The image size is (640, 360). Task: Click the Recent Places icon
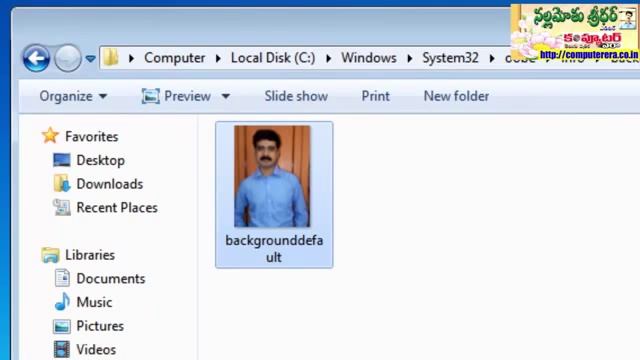coord(62,207)
